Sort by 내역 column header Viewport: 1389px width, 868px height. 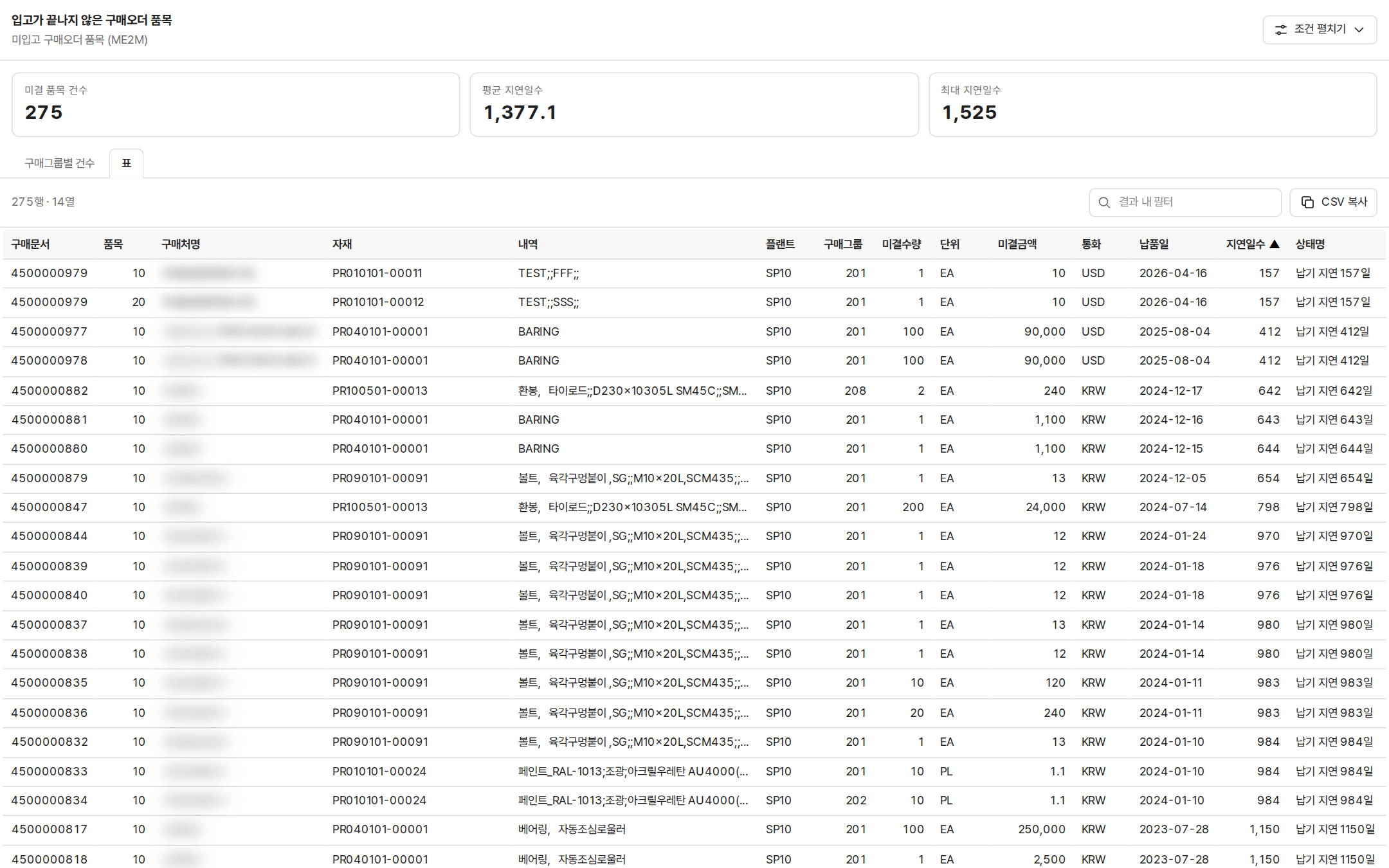coord(528,244)
